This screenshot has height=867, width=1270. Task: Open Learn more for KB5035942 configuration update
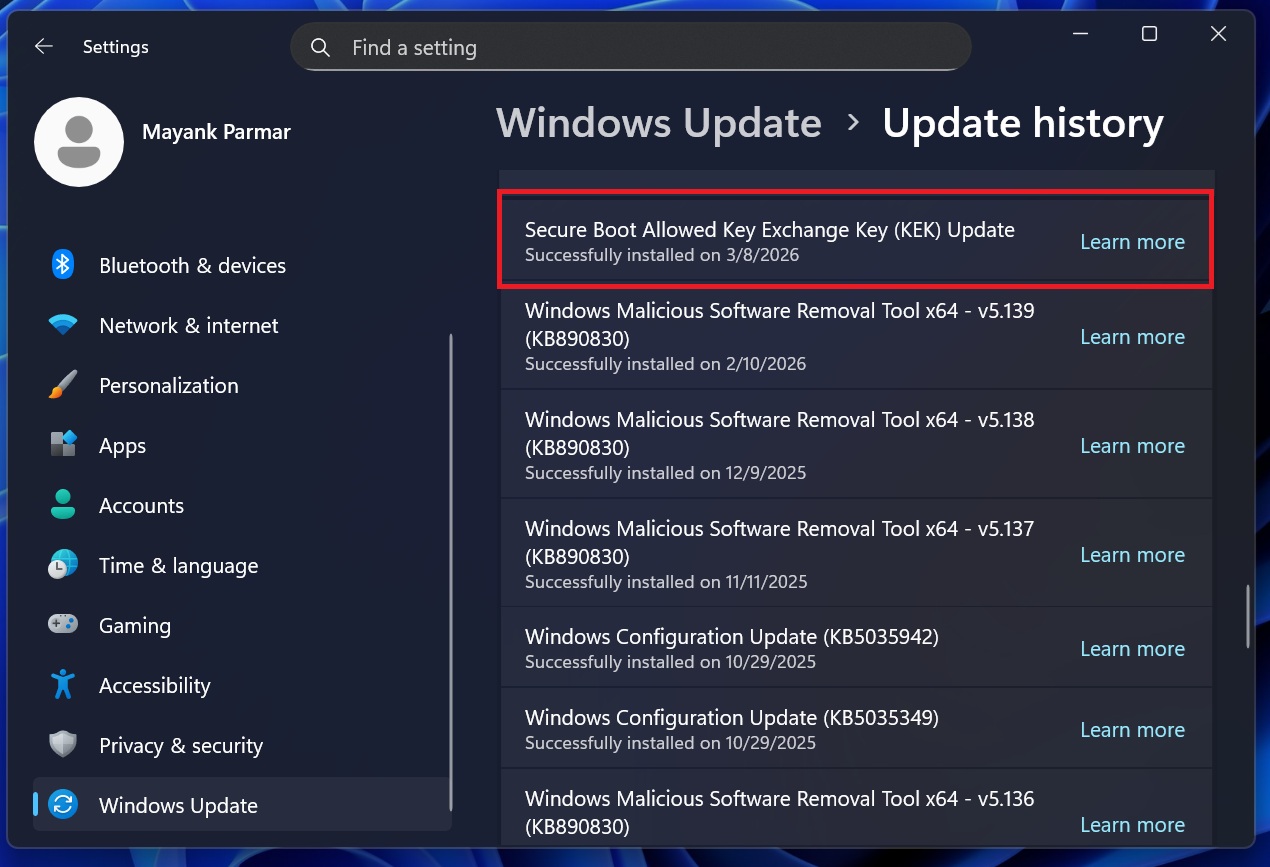pyautogui.click(x=1132, y=648)
